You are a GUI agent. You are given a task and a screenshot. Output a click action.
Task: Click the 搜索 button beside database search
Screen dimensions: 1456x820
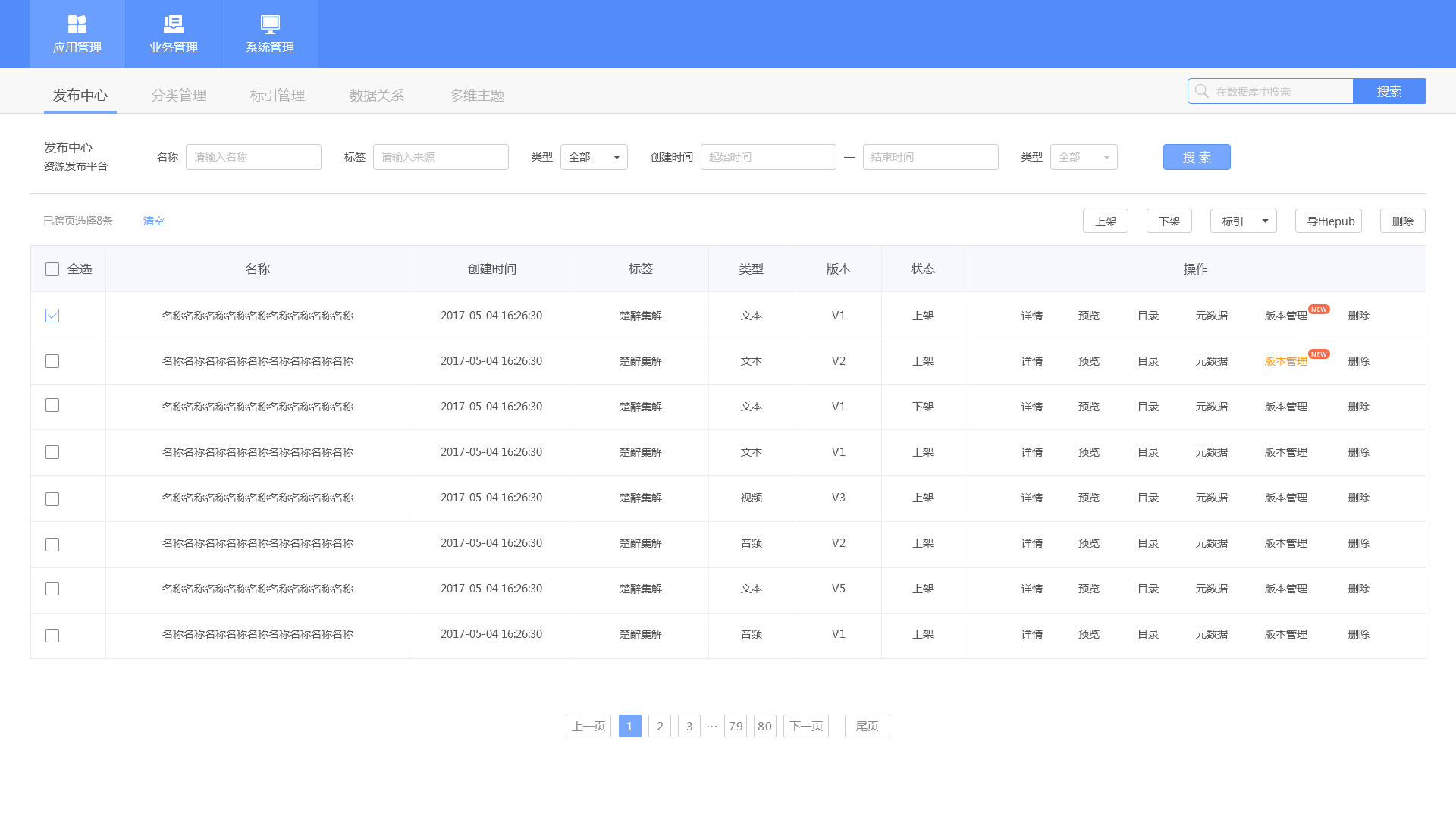tap(1389, 91)
